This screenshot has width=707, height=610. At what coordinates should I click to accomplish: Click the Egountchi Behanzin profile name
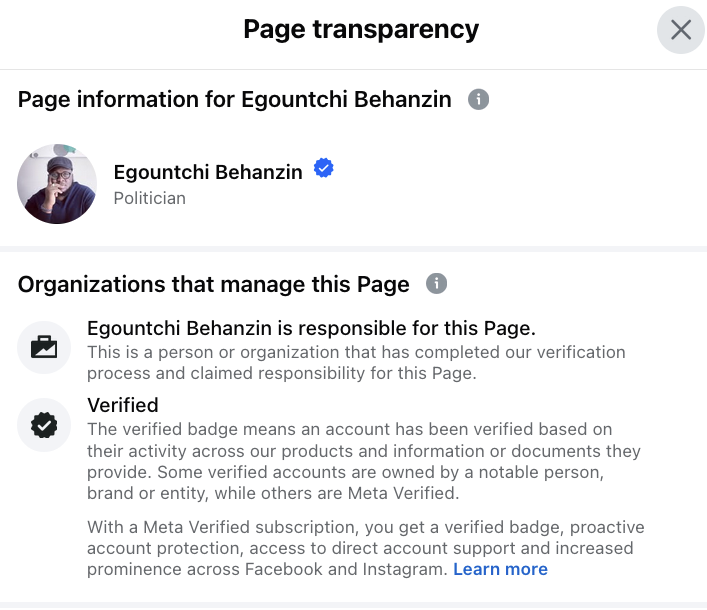(208, 172)
